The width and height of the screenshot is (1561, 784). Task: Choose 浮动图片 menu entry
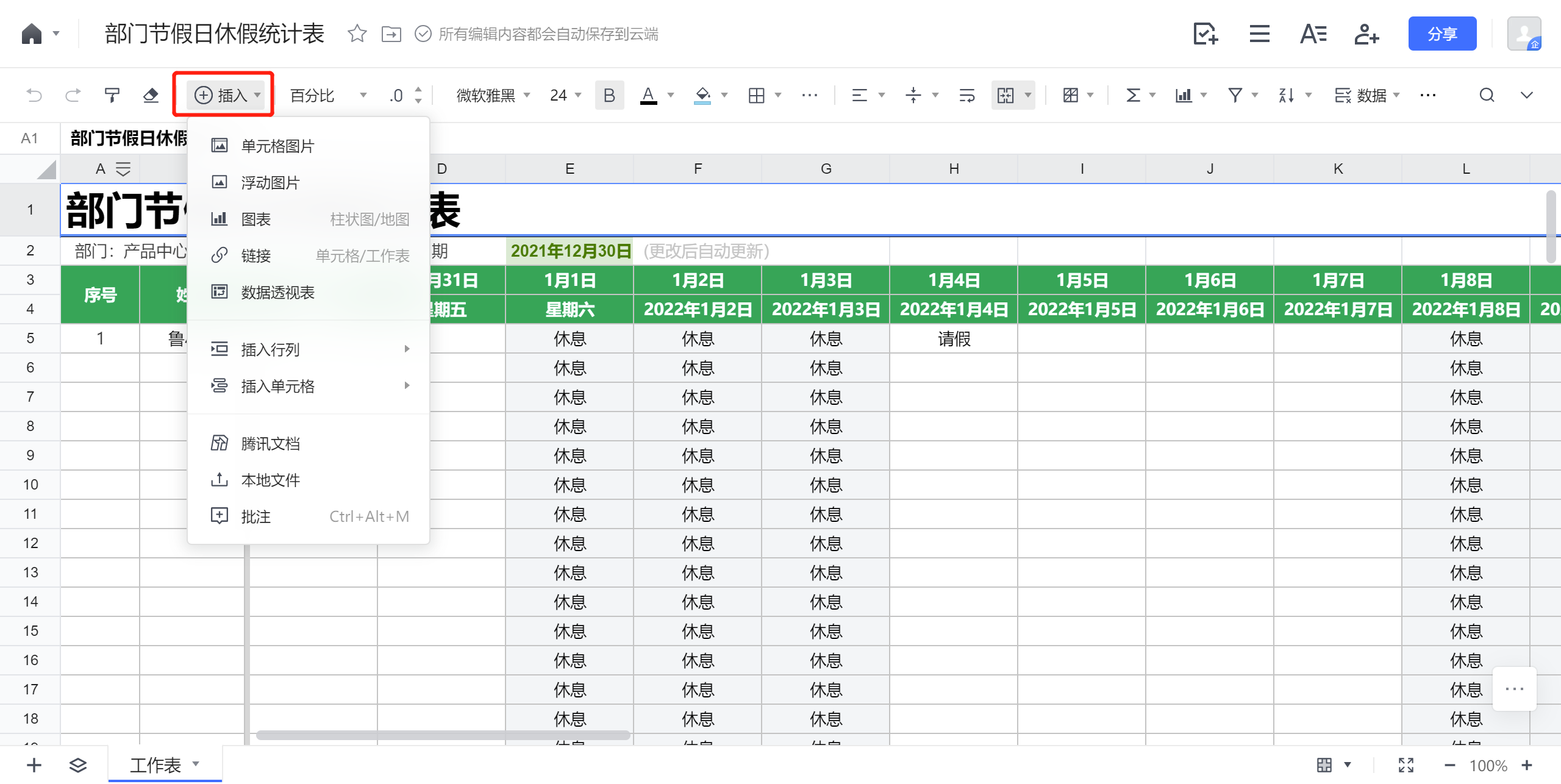270,182
